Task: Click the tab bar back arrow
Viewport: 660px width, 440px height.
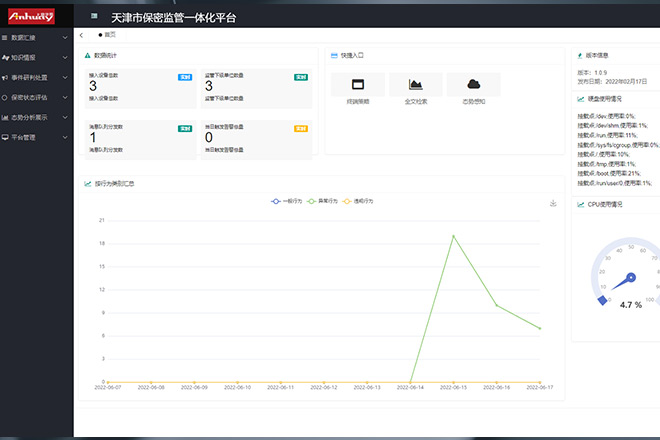Action: [x=80, y=34]
